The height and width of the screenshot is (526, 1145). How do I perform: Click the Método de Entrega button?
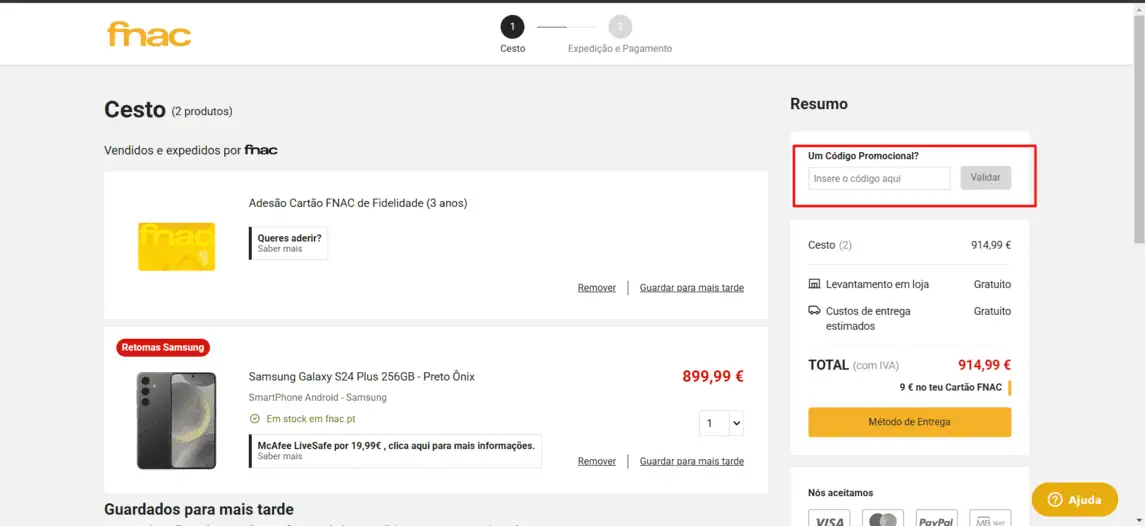click(909, 422)
